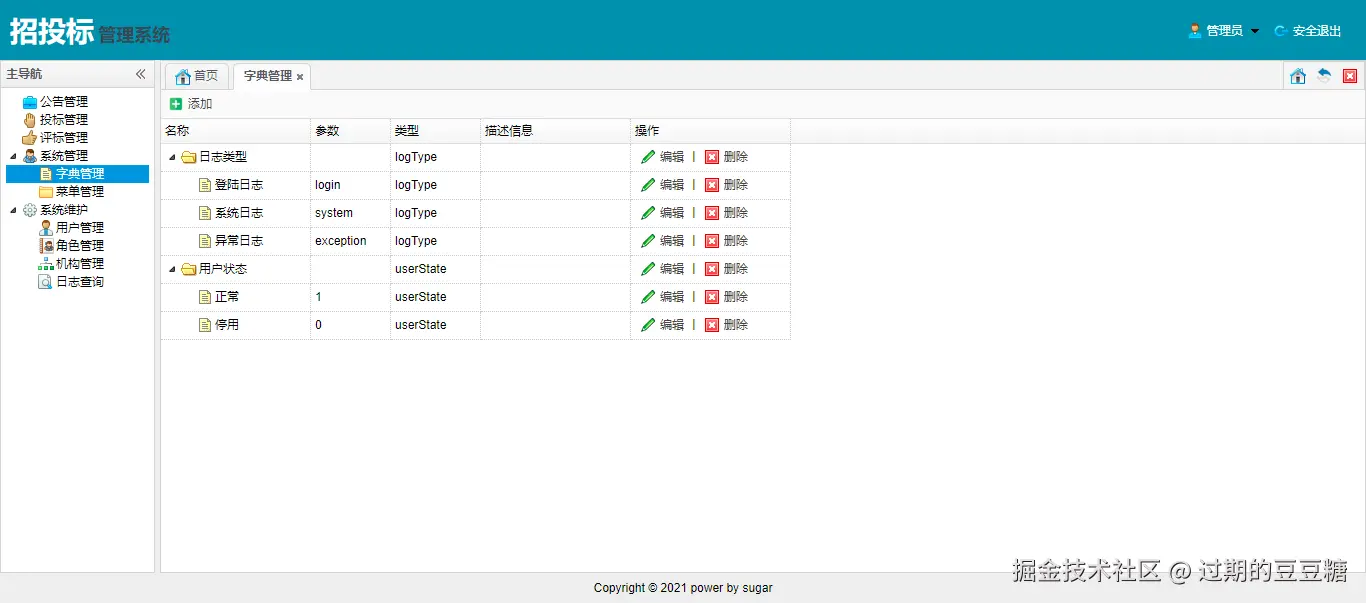Click edit pencil icon for 登陆日志 row

(648, 185)
